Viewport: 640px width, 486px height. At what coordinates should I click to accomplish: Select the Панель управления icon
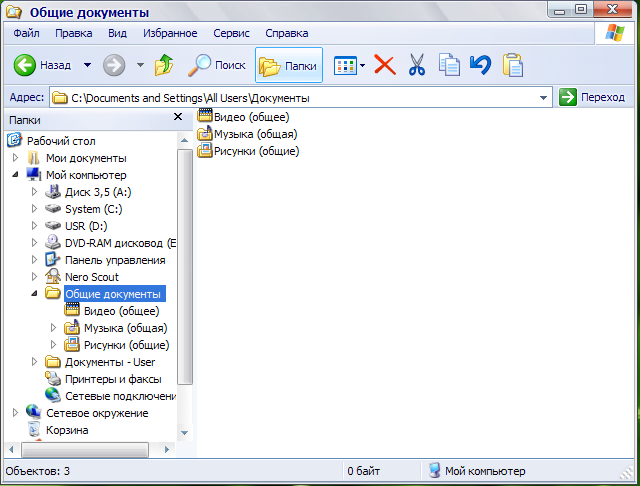tap(53, 260)
